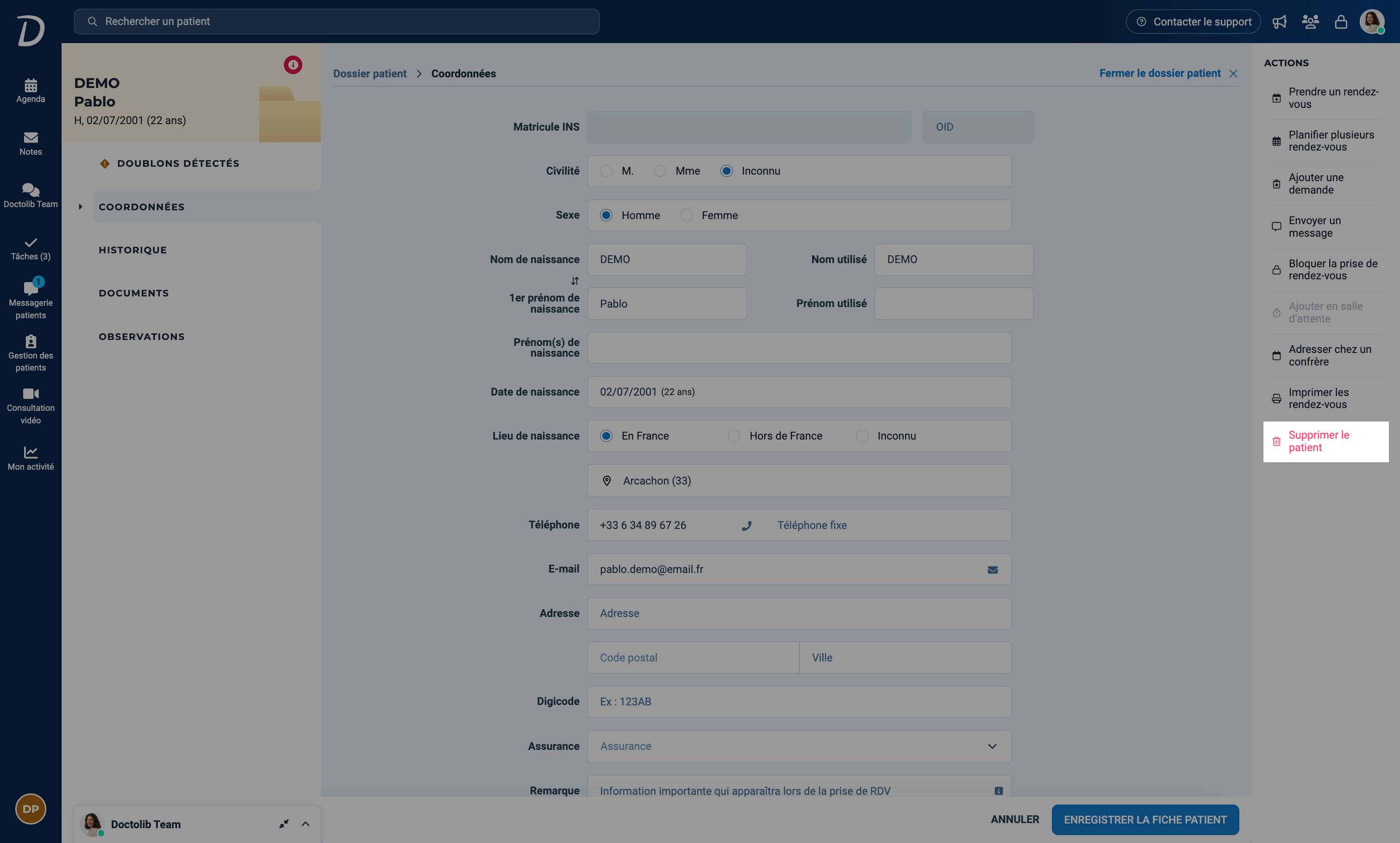The height and width of the screenshot is (843, 1400).
Task: Click the phone call icon
Action: pyautogui.click(x=747, y=526)
